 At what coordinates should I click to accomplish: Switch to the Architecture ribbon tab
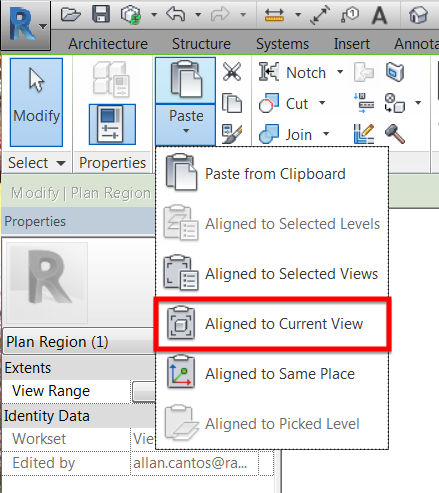click(x=108, y=44)
